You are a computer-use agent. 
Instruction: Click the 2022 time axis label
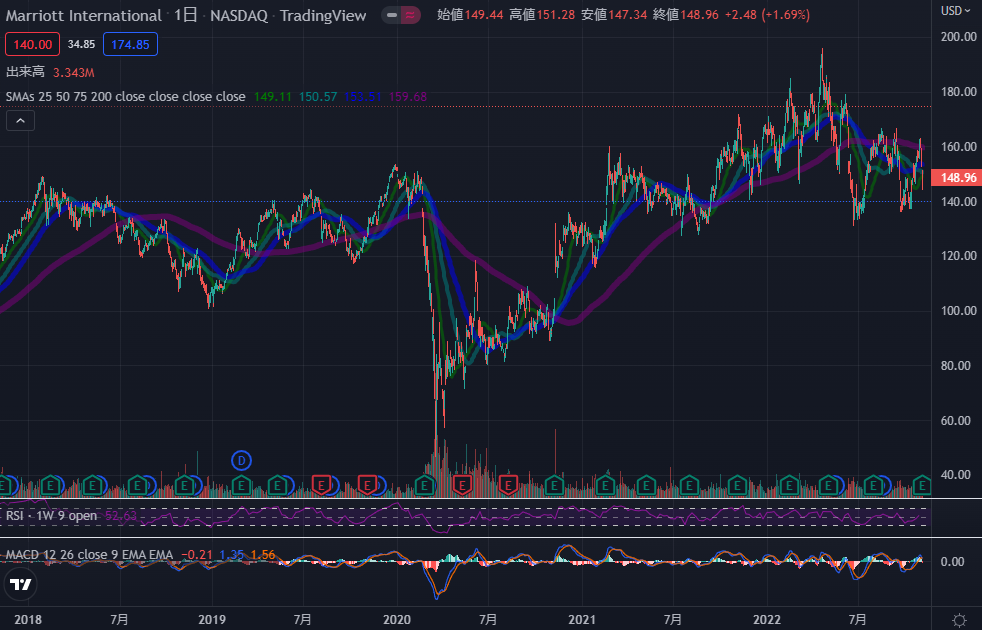(x=767, y=619)
